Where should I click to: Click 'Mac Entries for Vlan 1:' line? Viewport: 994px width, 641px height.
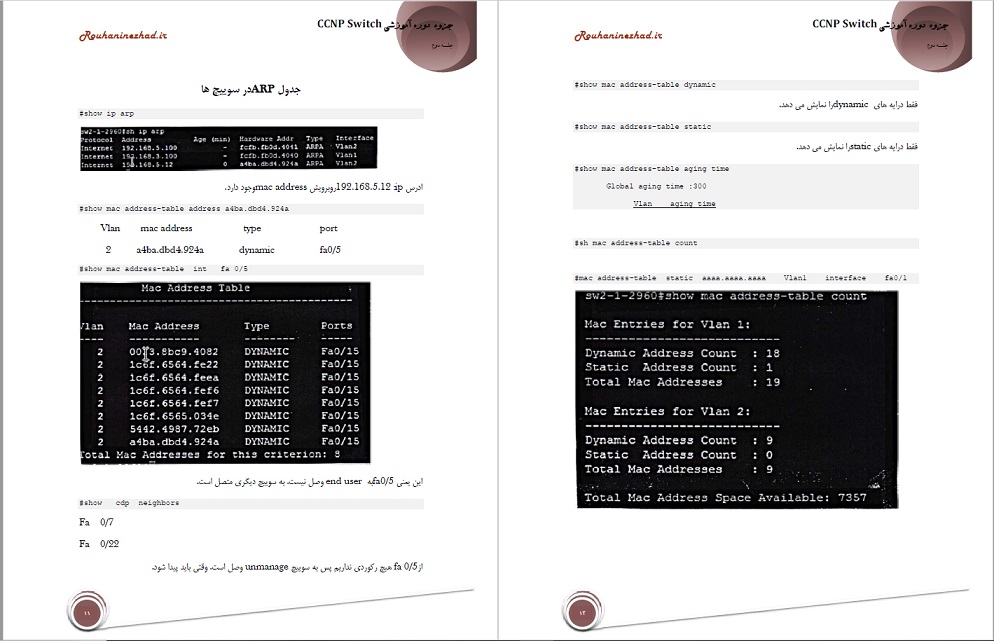668,325
